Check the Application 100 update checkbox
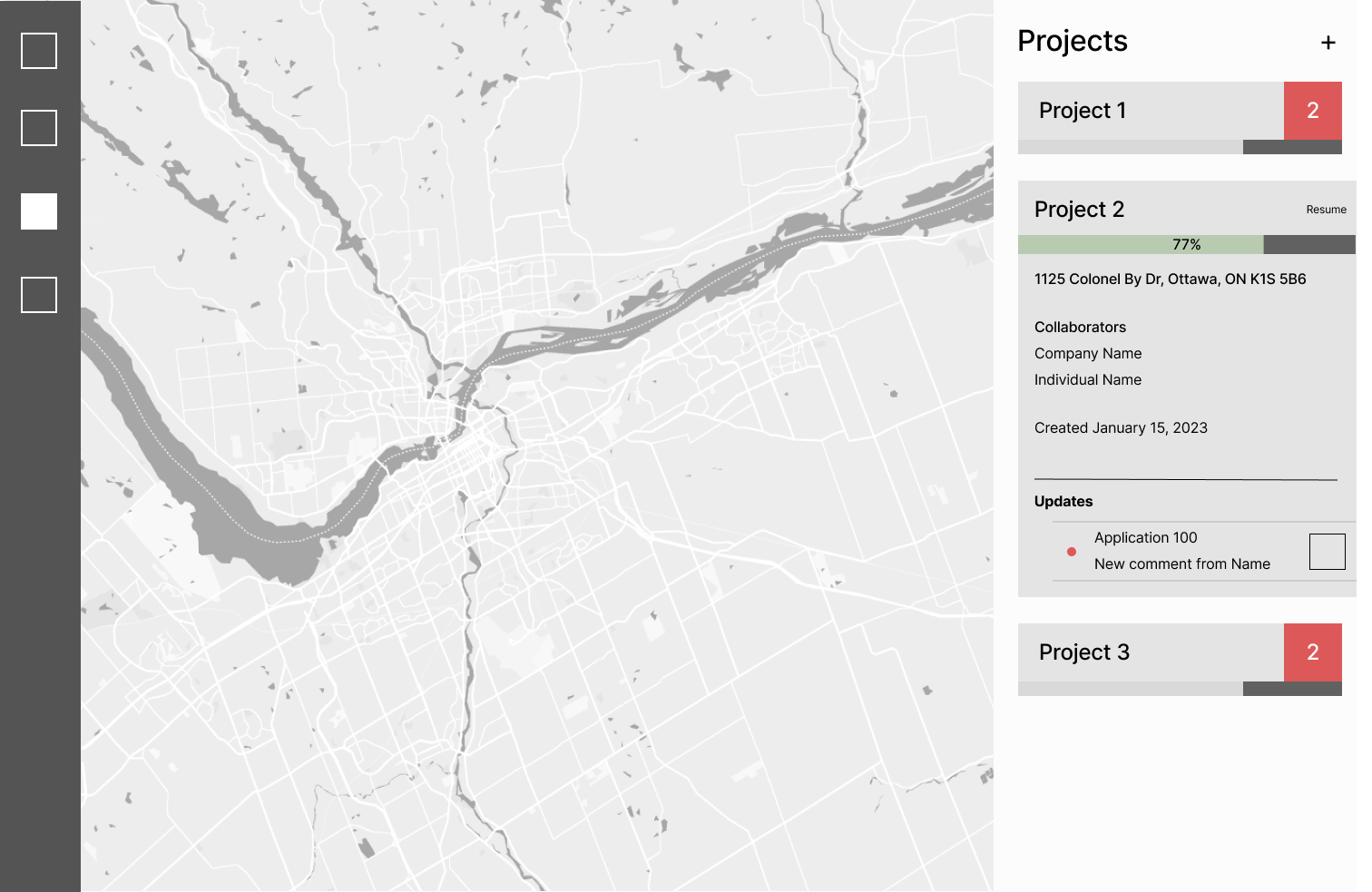 coord(1327,552)
